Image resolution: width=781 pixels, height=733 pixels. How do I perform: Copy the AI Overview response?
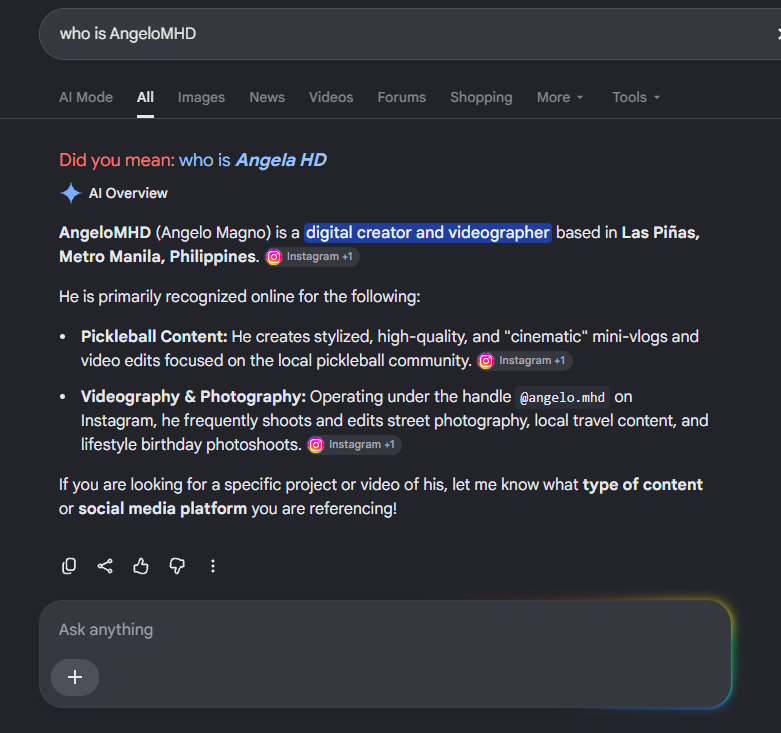click(x=69, y=566)
